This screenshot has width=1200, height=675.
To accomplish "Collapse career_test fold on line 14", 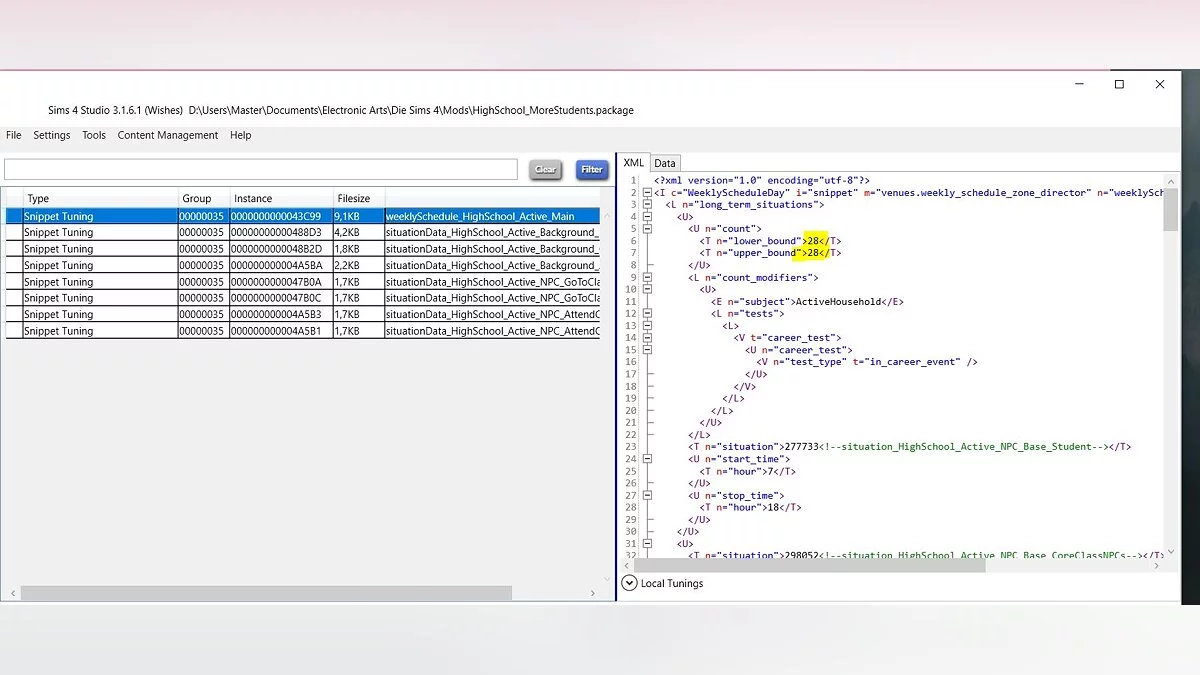I will tap(647, 338).
